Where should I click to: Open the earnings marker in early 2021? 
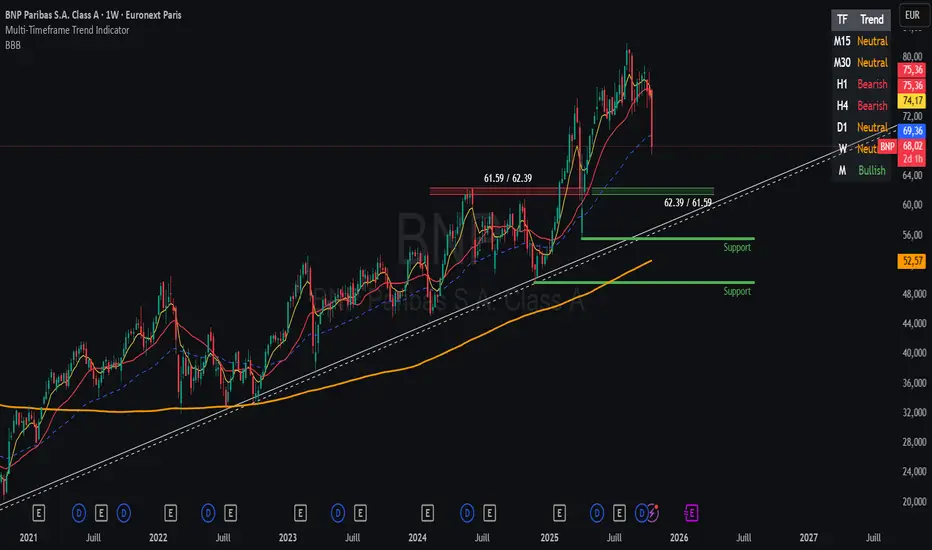point(39,513)
